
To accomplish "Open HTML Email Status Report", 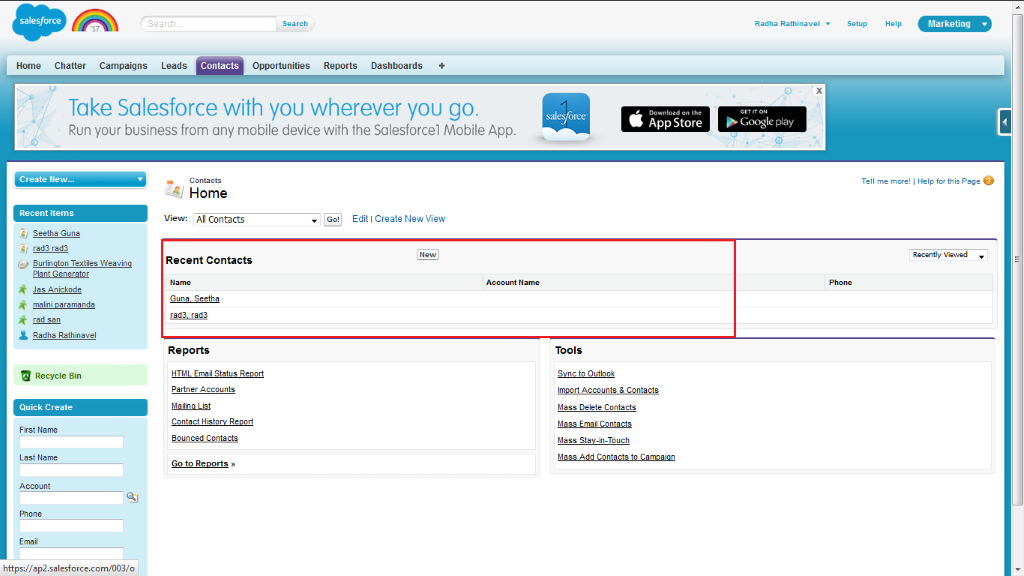I will (217, 374).
